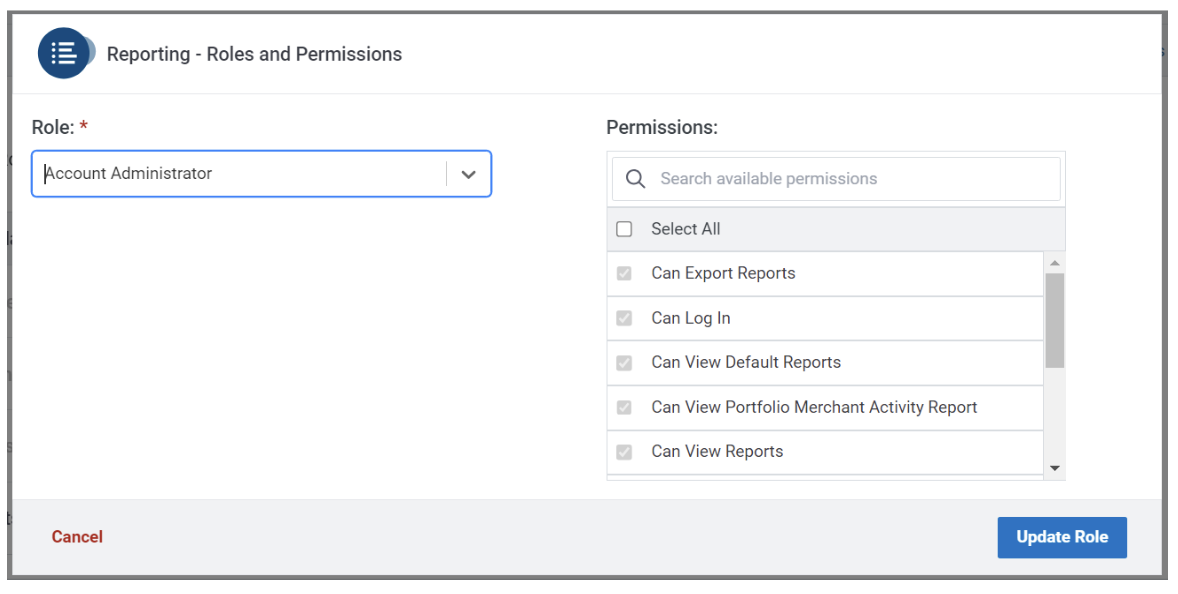Click the search magnifier icon
Screen dimensions: 1178x594
point(635,179)
